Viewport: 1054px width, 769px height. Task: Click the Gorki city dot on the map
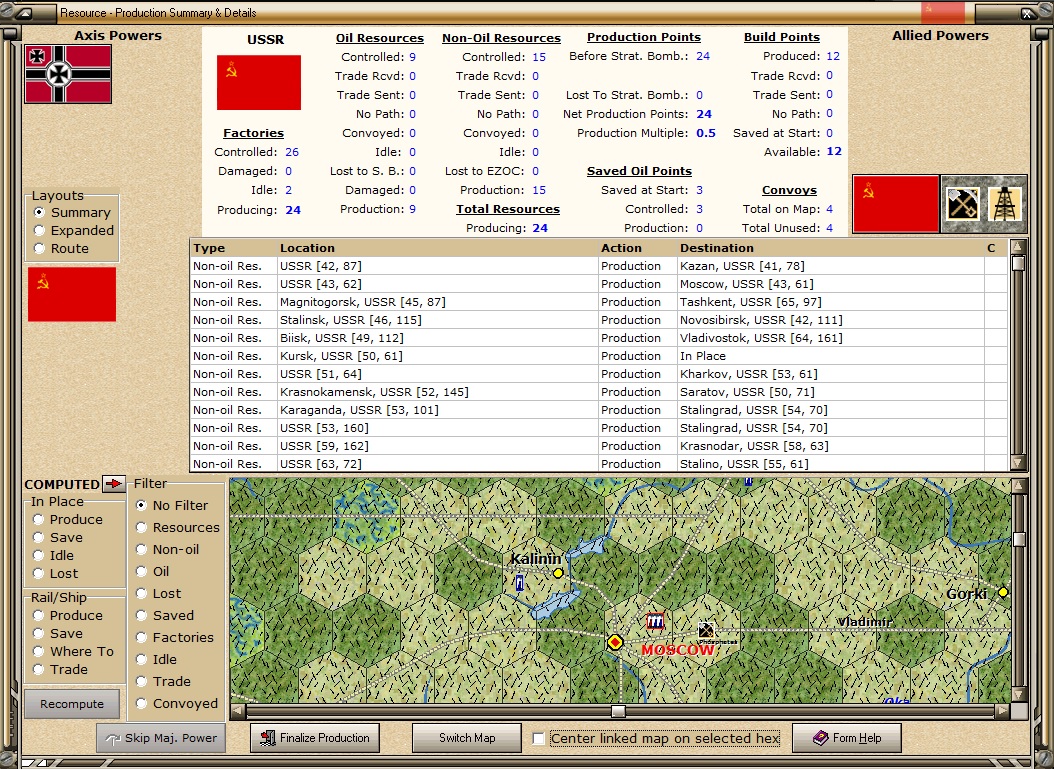coord(1003,592)
